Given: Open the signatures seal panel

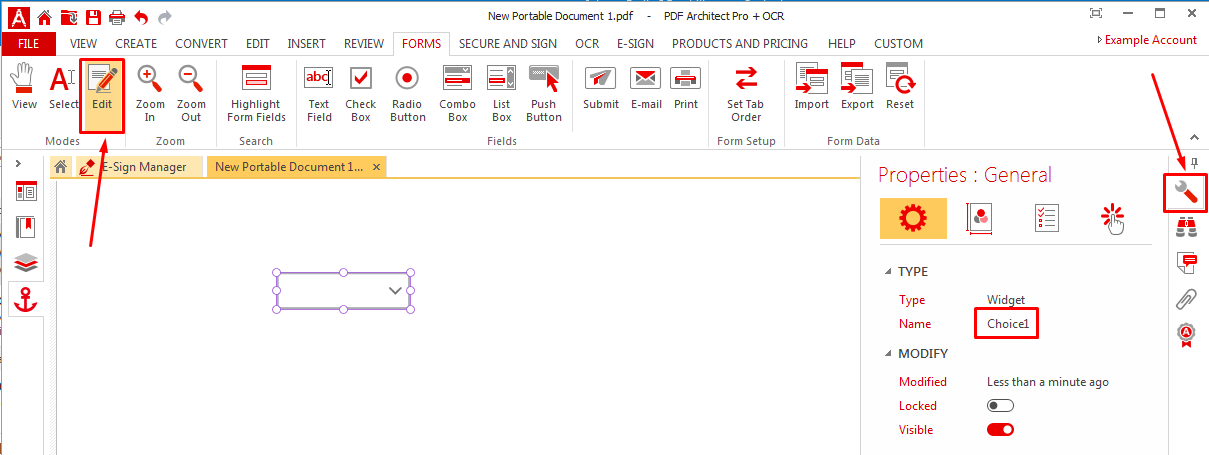Looking at the screenshot, I should pyautogui.click(x=1186, y=334).
